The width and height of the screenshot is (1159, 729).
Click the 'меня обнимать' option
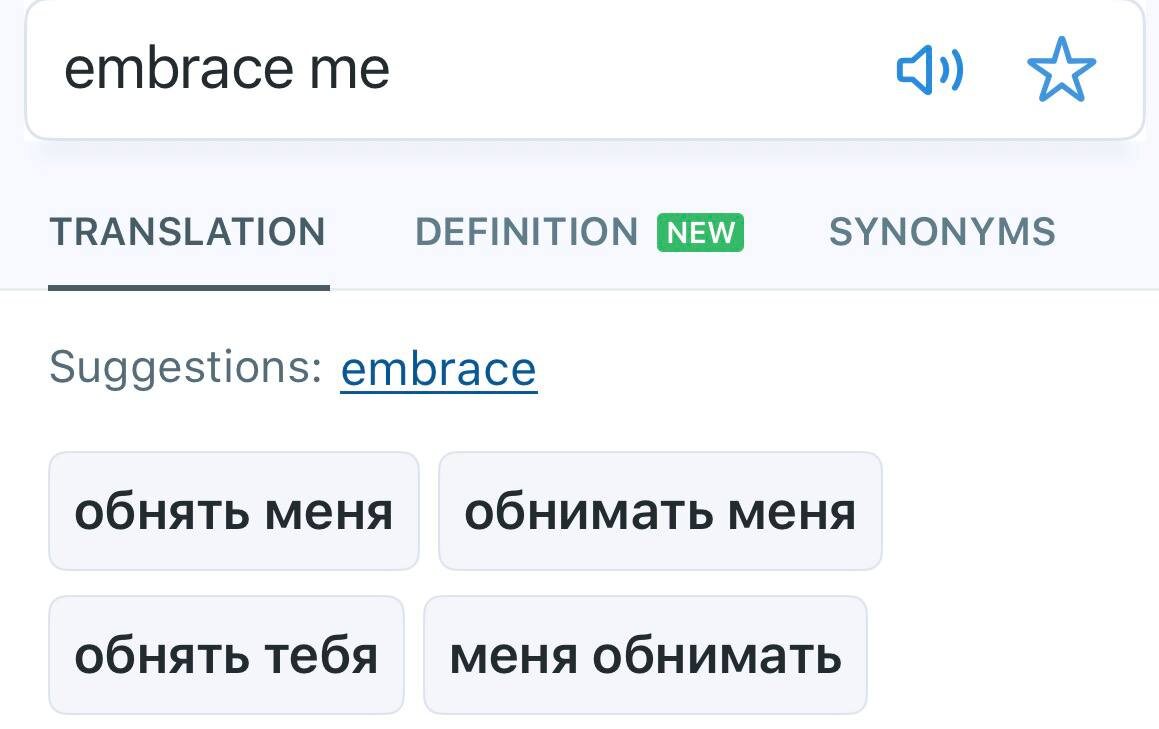click(x=645, y=654)
